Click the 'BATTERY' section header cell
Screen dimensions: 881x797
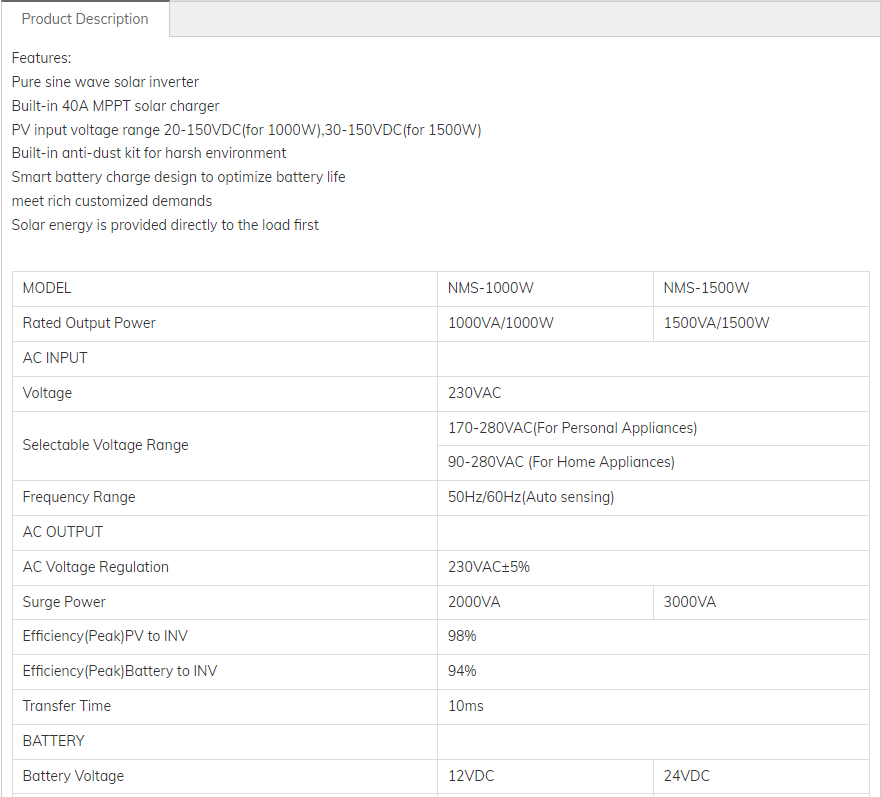pos(54,741)
